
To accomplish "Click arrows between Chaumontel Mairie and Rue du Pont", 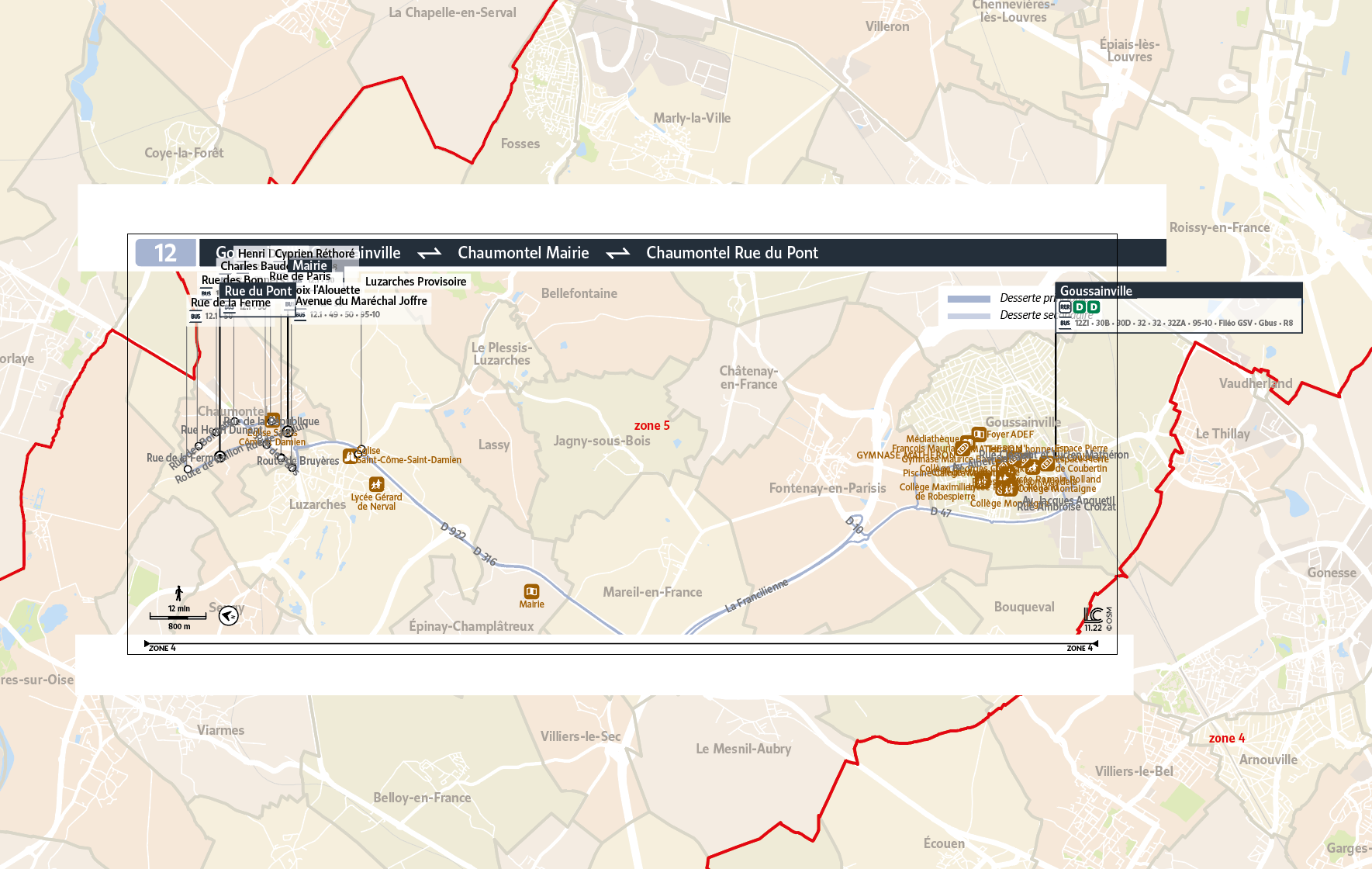I will 617,254.
